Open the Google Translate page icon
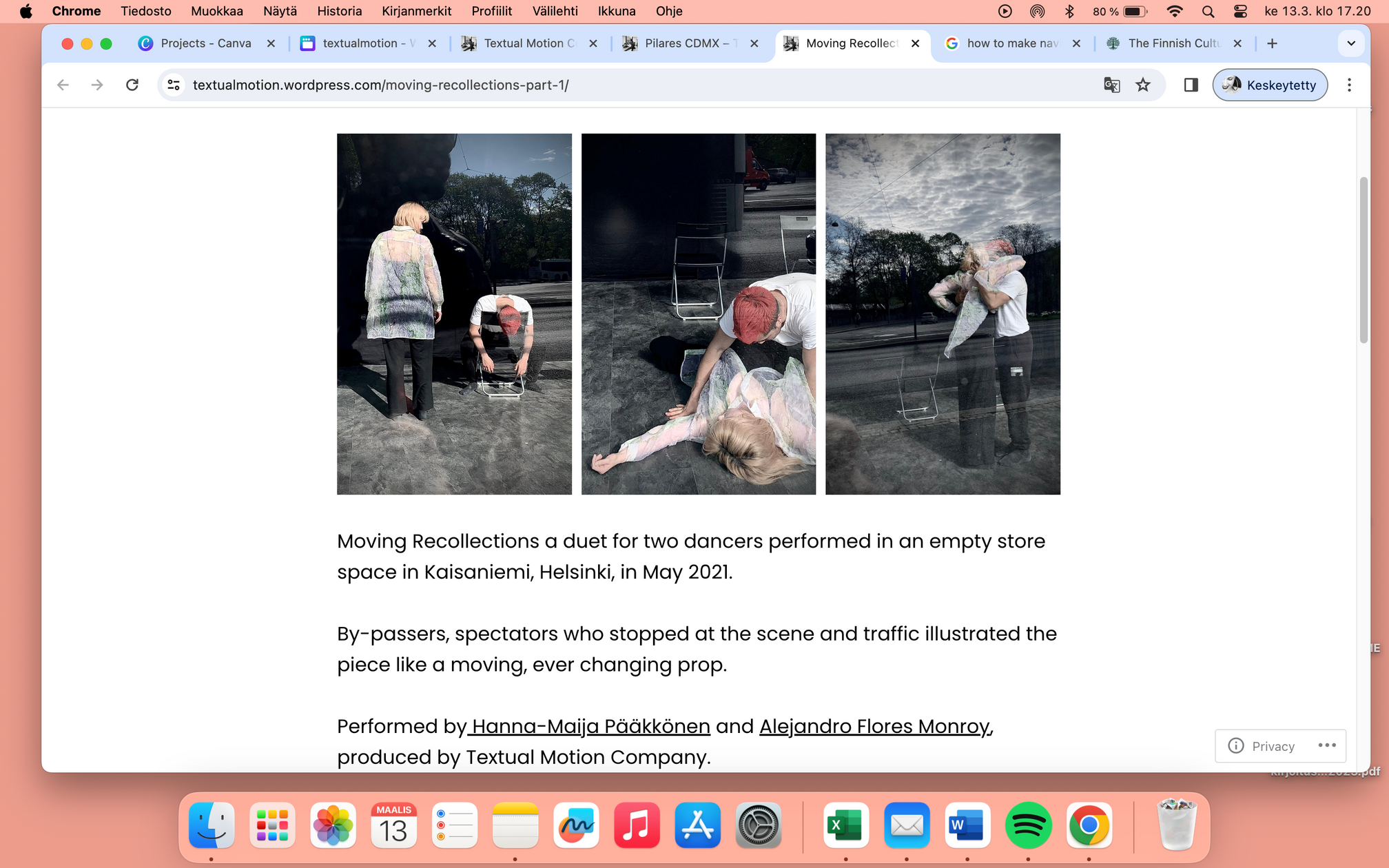Viewport: 1389px width, 868px height. click(1111, 85)
